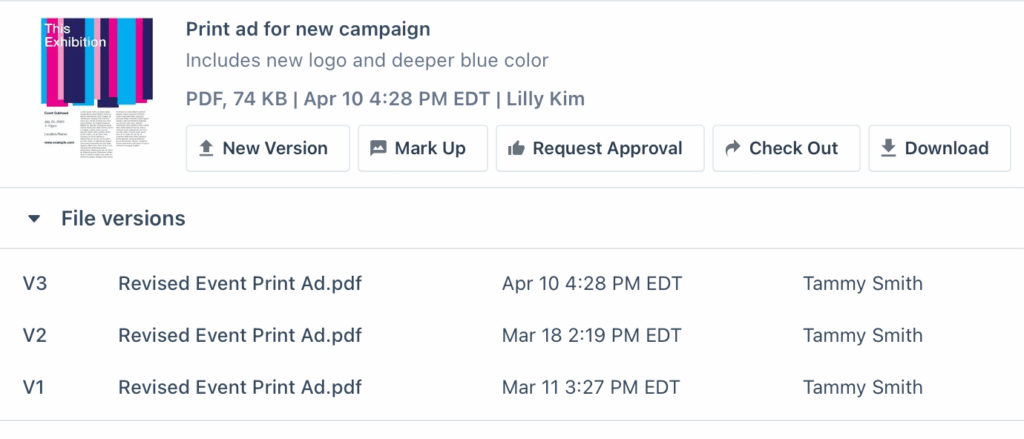Select the V3 version row label
The image size is (1024, 439).
click(x=35, y=284)
